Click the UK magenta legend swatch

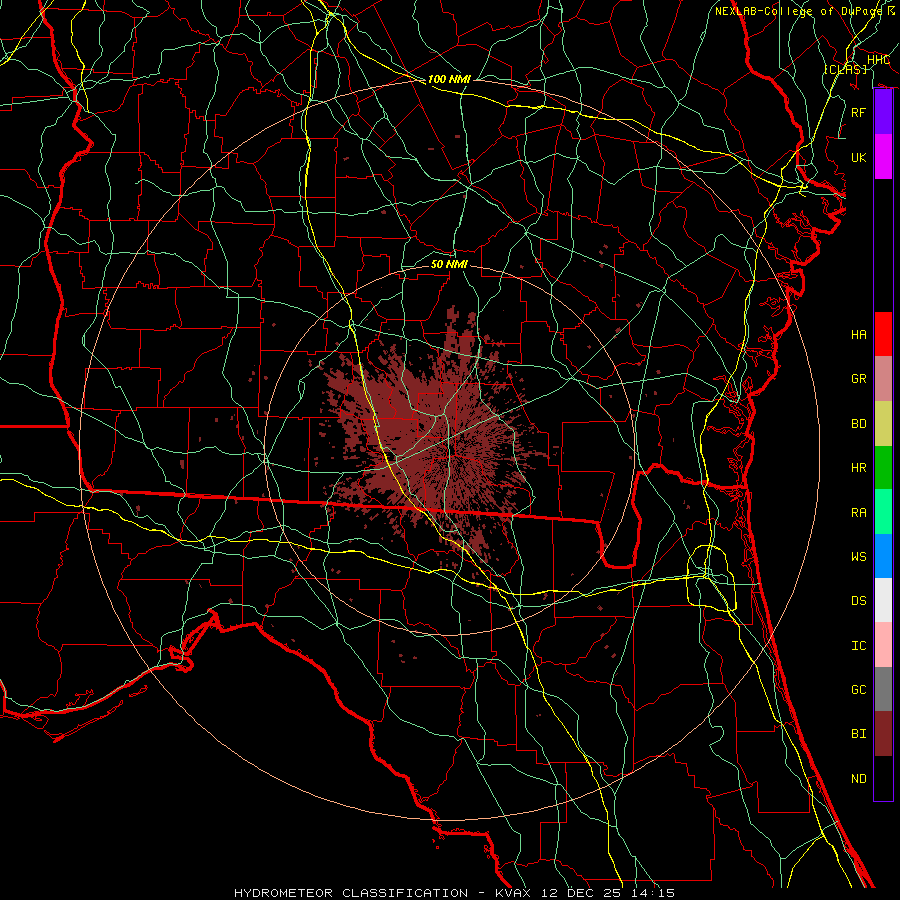[883, 157]
